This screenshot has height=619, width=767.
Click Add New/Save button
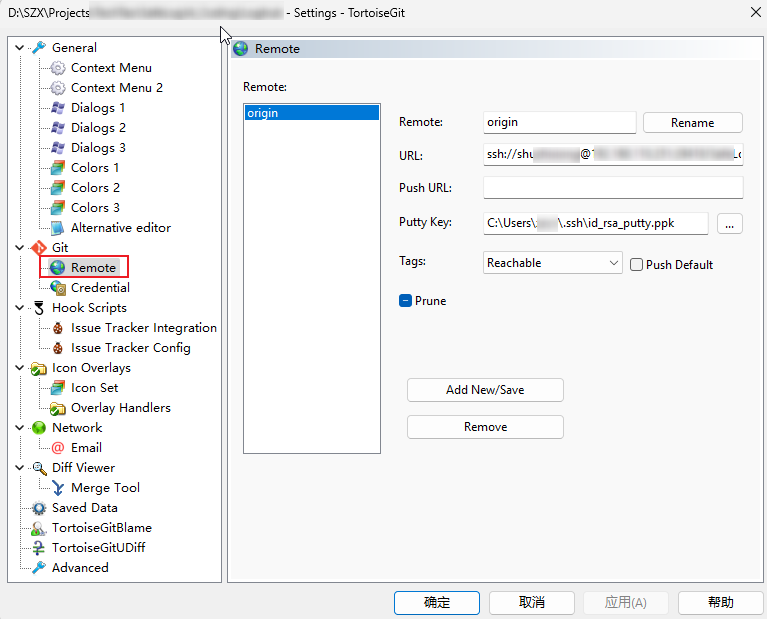pyautogui.click(x=485, y=390)
